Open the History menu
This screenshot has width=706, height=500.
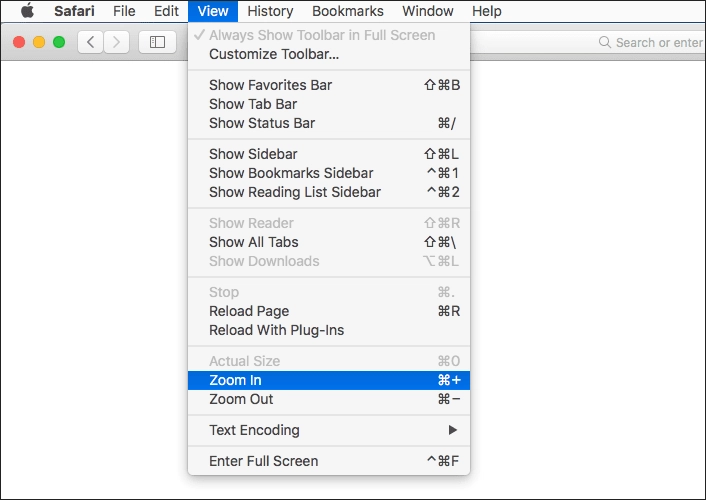(x=270, y=11)
